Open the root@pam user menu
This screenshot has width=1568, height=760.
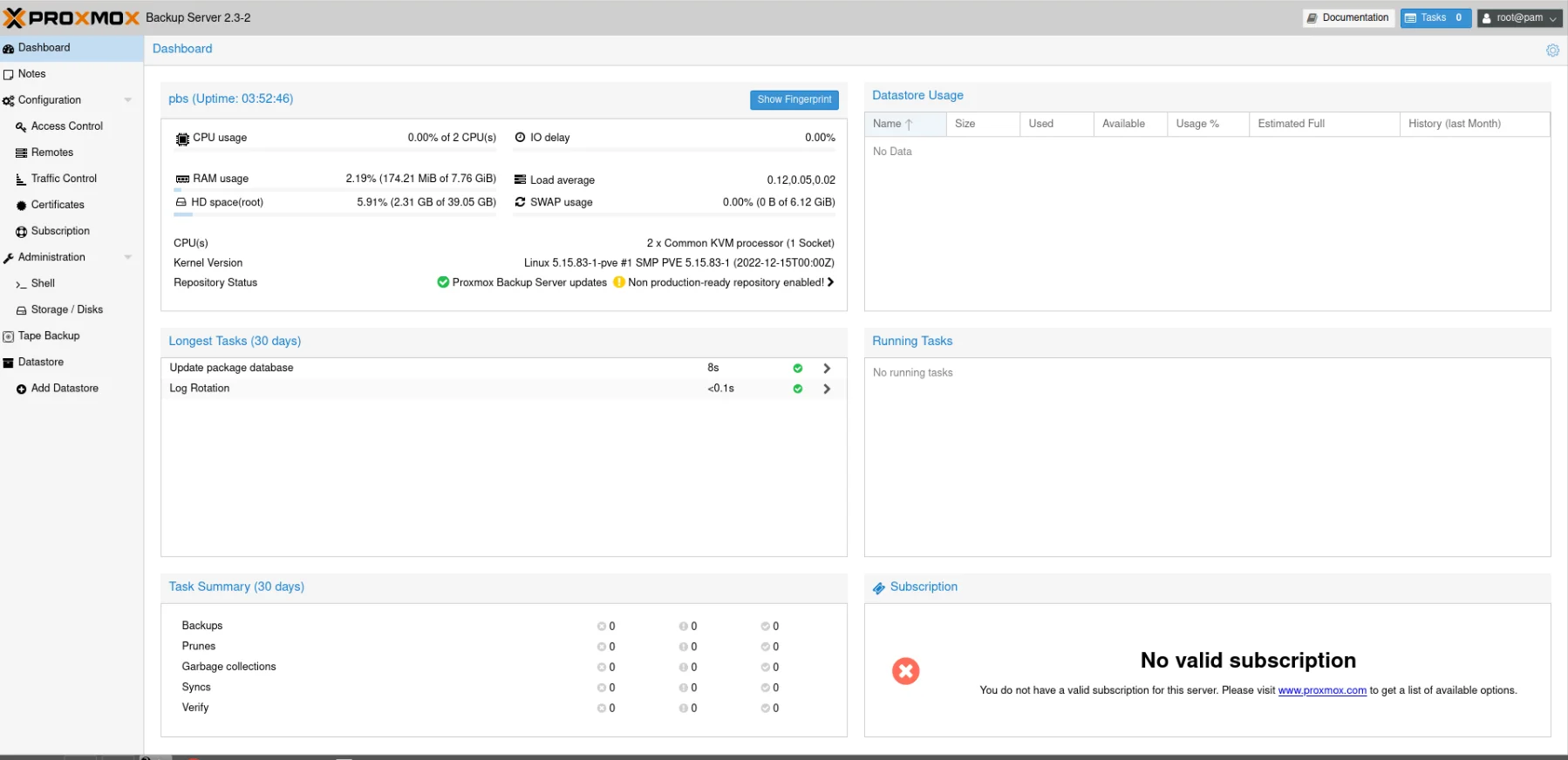click(x=1519, y=17)
